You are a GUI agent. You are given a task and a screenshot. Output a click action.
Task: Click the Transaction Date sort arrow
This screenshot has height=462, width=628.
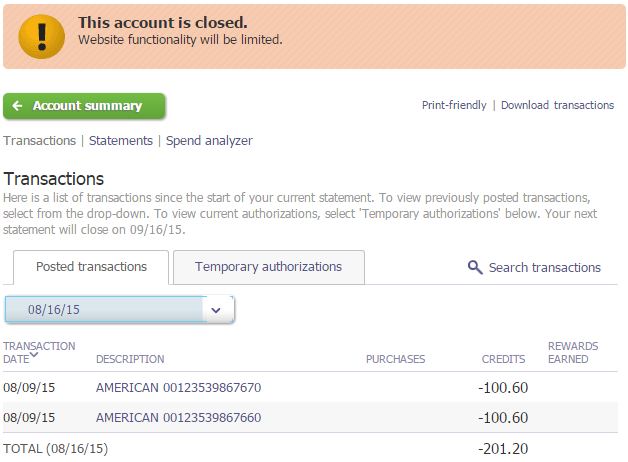pyautogui.click(x=34, y=353)
